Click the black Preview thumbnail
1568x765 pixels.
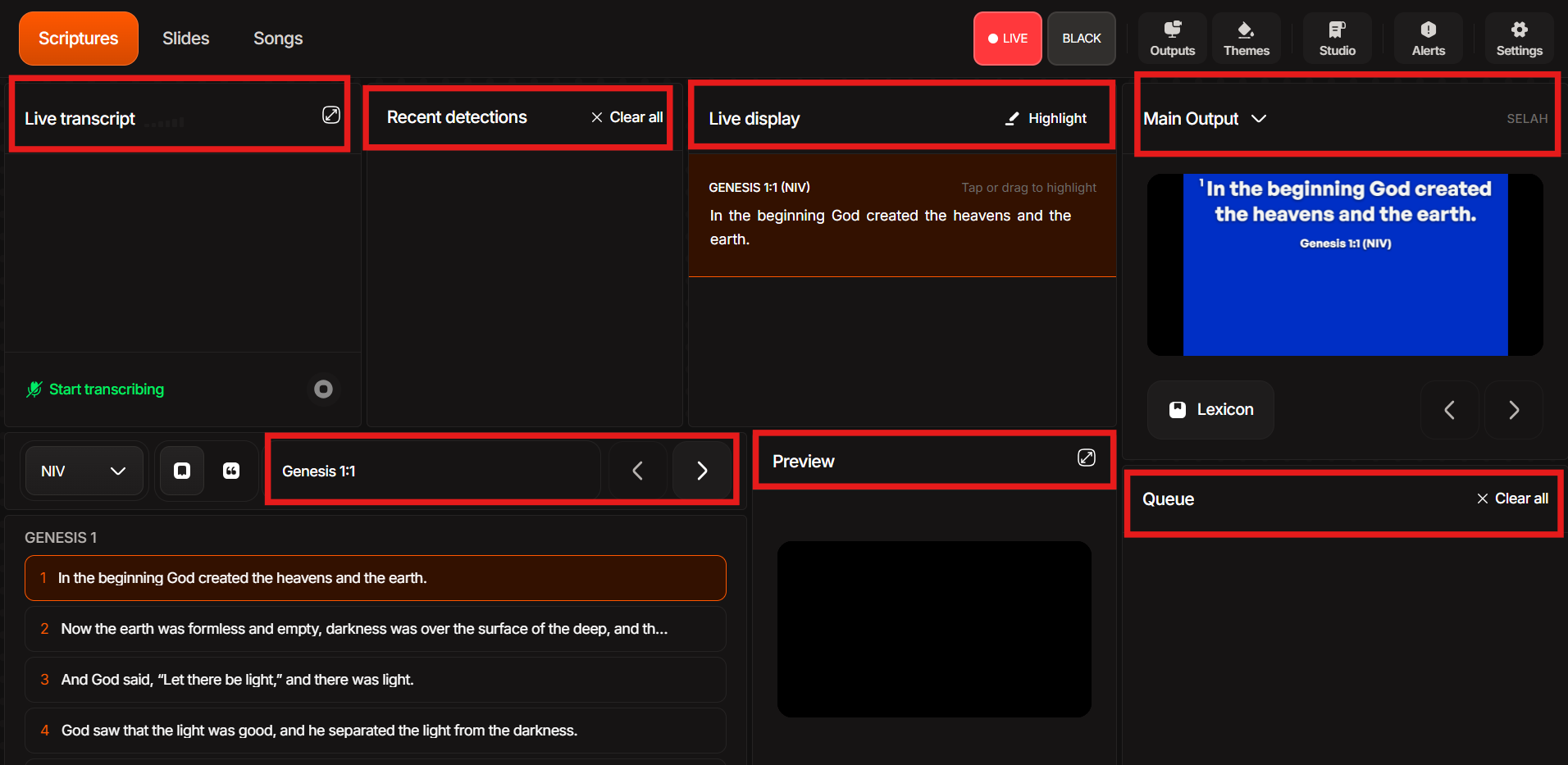tap(934, 629)
